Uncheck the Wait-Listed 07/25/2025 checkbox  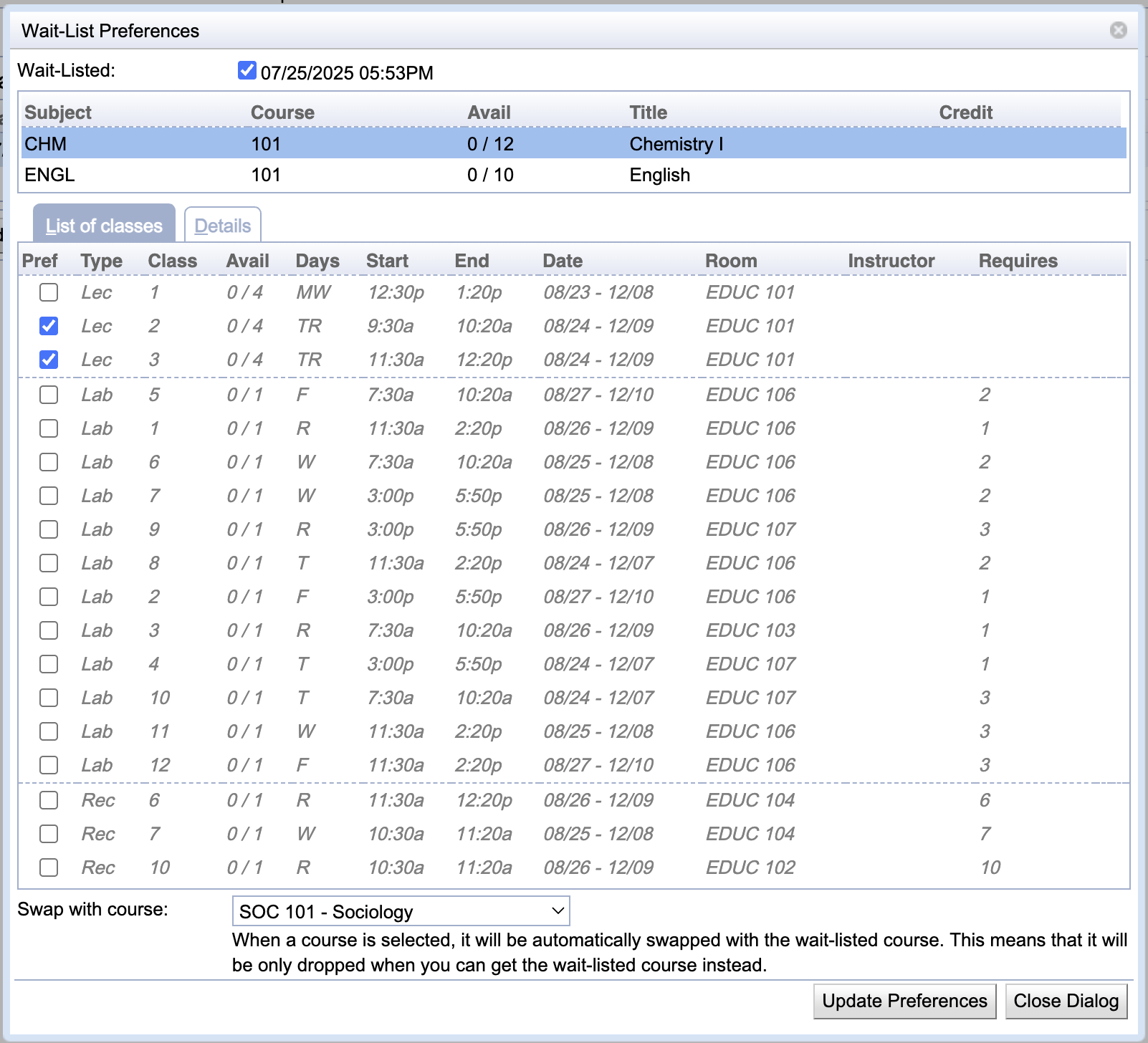247,70
